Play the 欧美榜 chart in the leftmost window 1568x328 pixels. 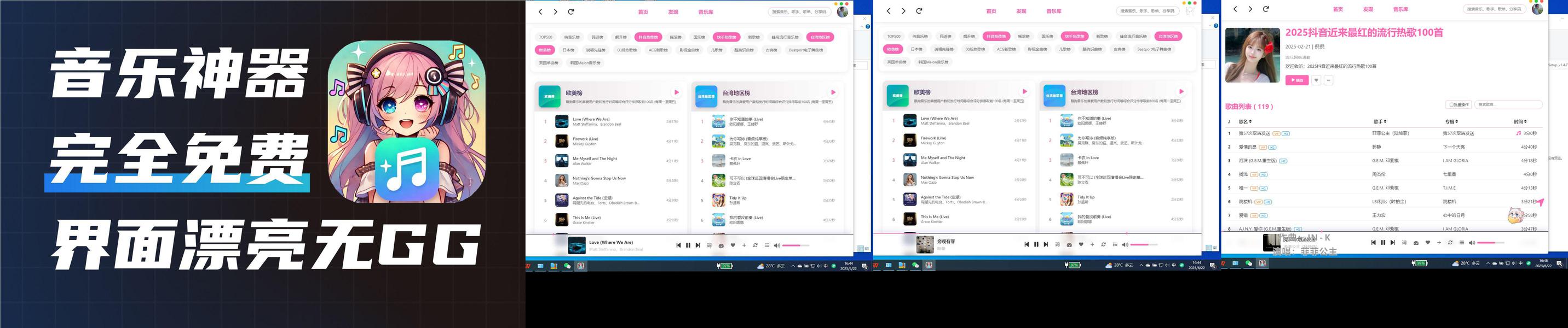[x=676, y=92]
